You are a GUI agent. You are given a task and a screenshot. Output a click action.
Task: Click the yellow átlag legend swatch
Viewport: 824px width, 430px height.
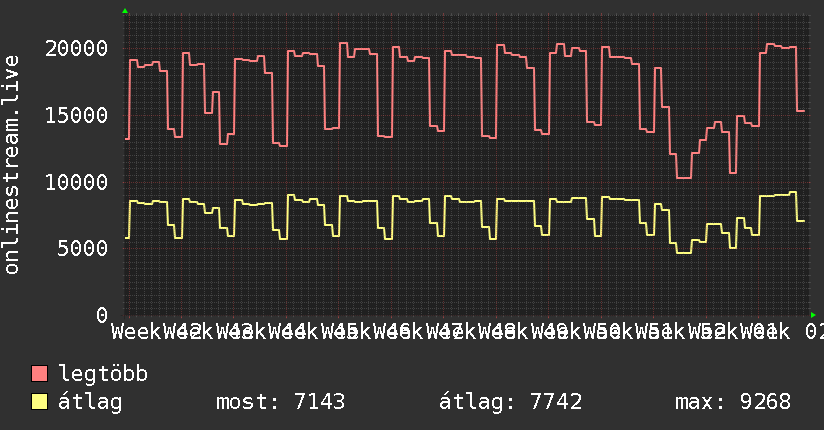point(39,402)
